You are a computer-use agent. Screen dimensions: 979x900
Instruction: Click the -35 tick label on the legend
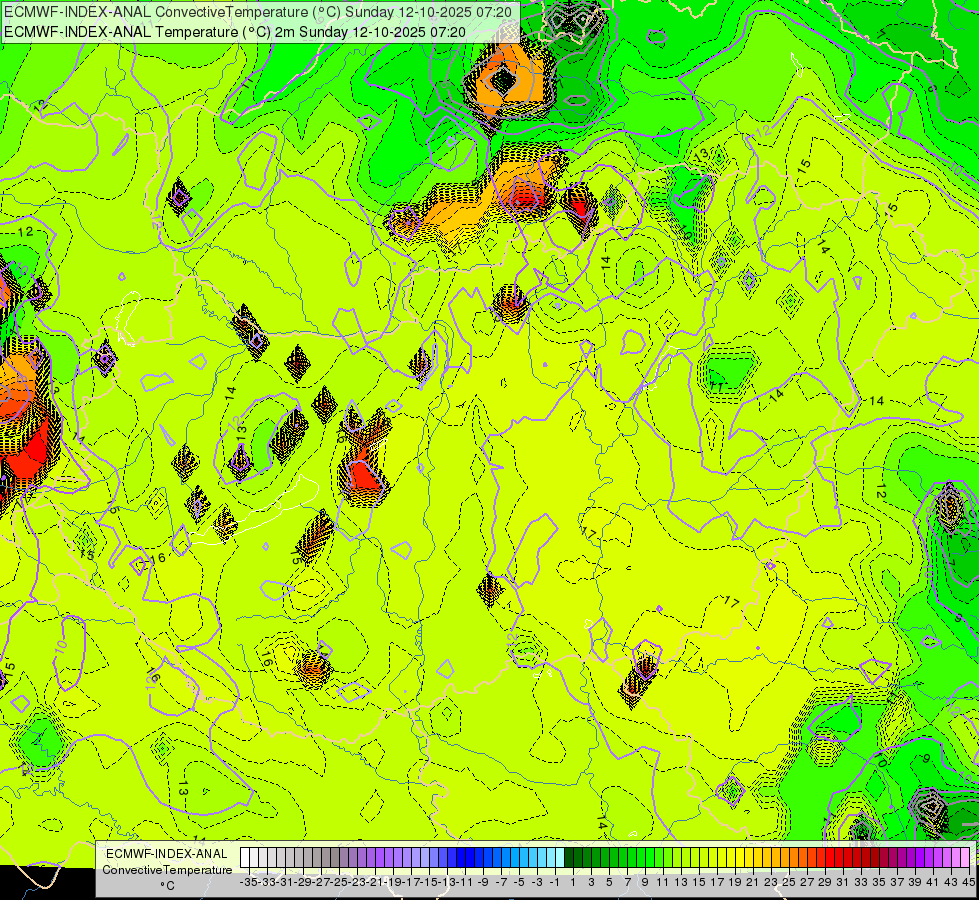[248, 882]
